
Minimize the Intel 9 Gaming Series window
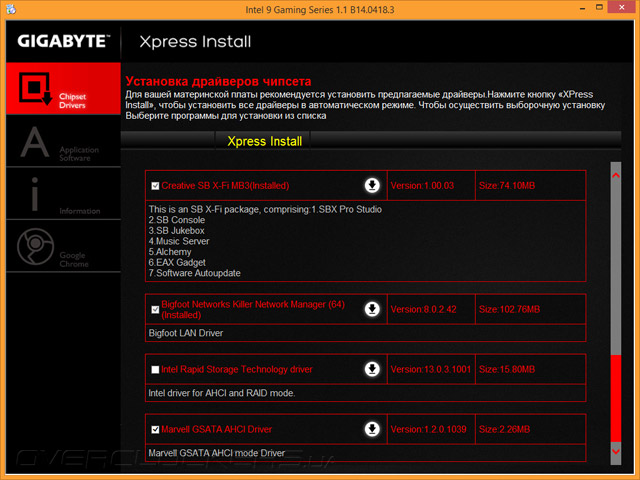pyautogui.click(x=582, y=8)
